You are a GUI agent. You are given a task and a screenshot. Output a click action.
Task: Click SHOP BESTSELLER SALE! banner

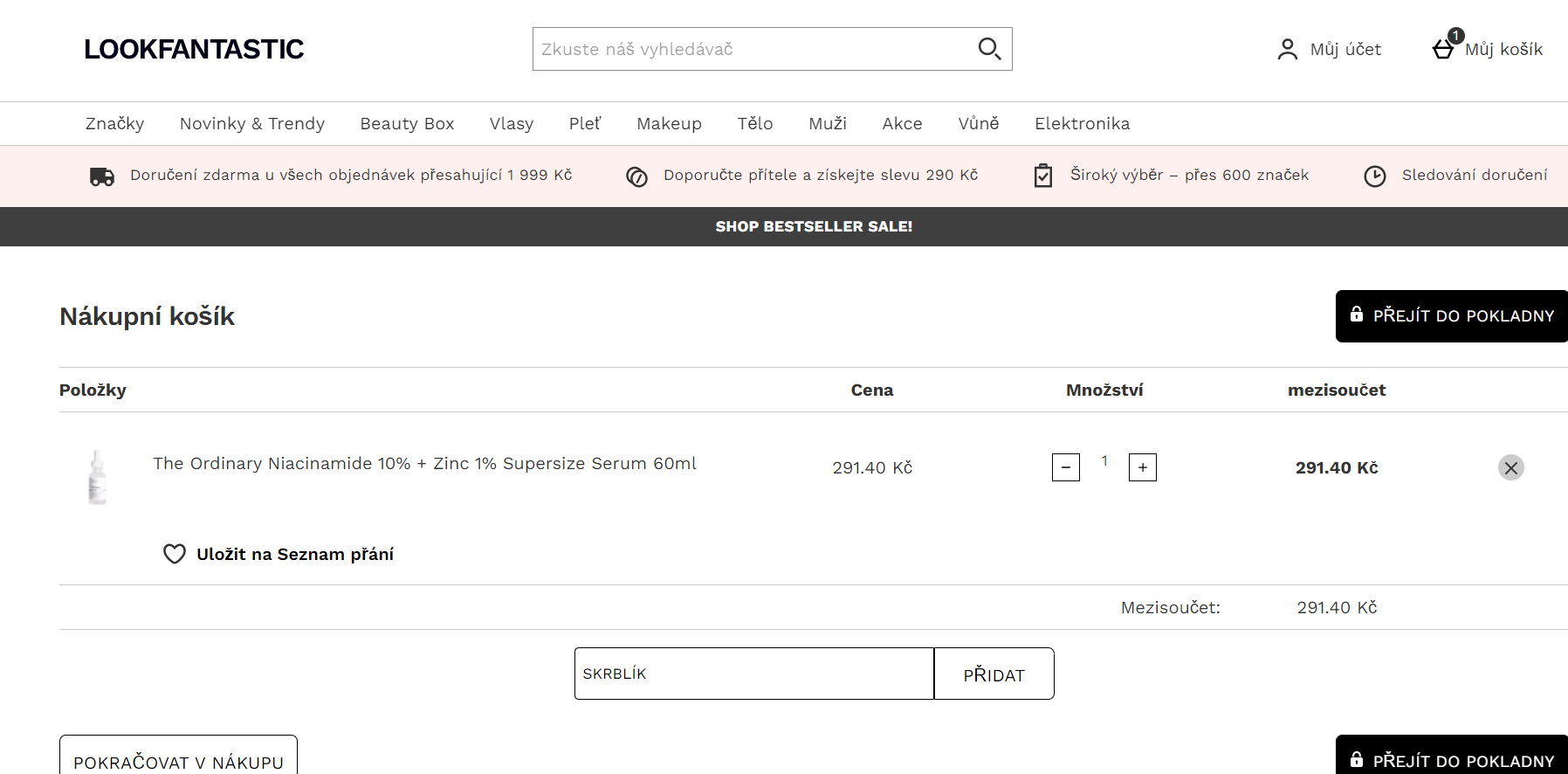[x=814, y=226]
